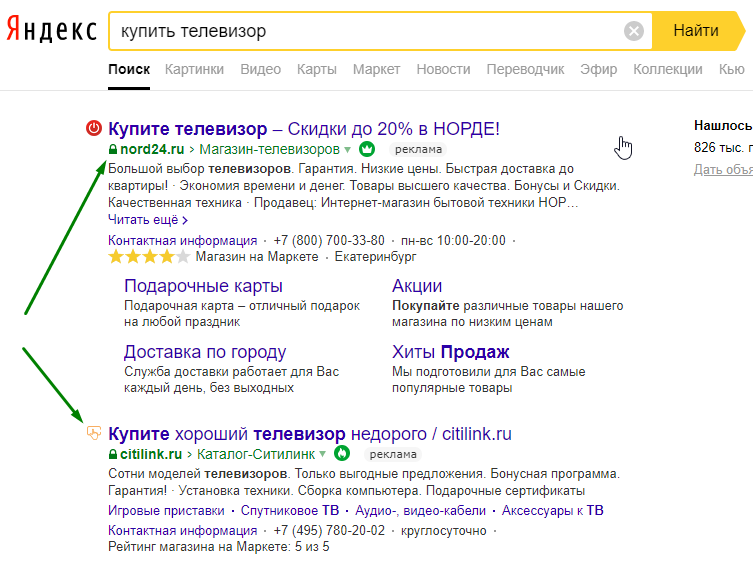Open the Игровые приставки link
The height and width of the screenshot is (571, 753).
[166, 510]
